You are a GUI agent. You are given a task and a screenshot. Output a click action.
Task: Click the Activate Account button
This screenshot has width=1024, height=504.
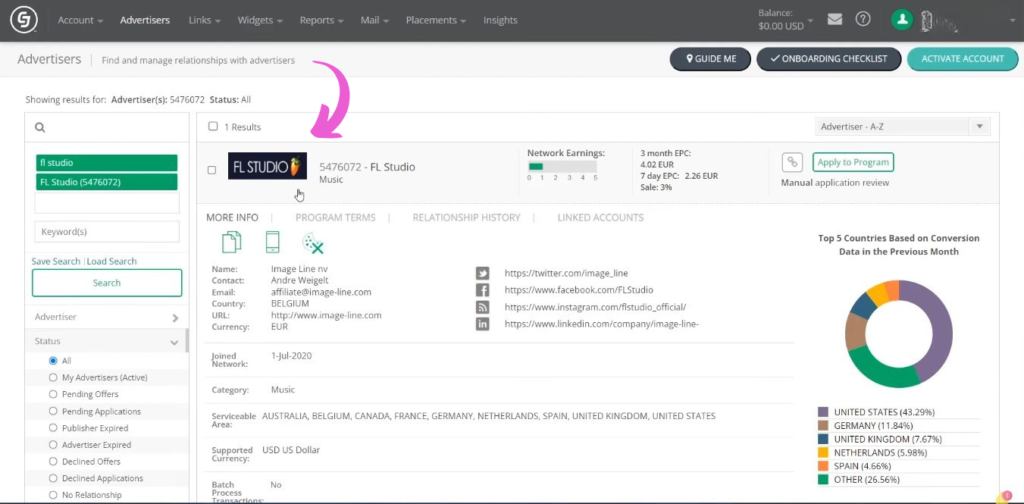pyautogui.click(x=963, y=59)
